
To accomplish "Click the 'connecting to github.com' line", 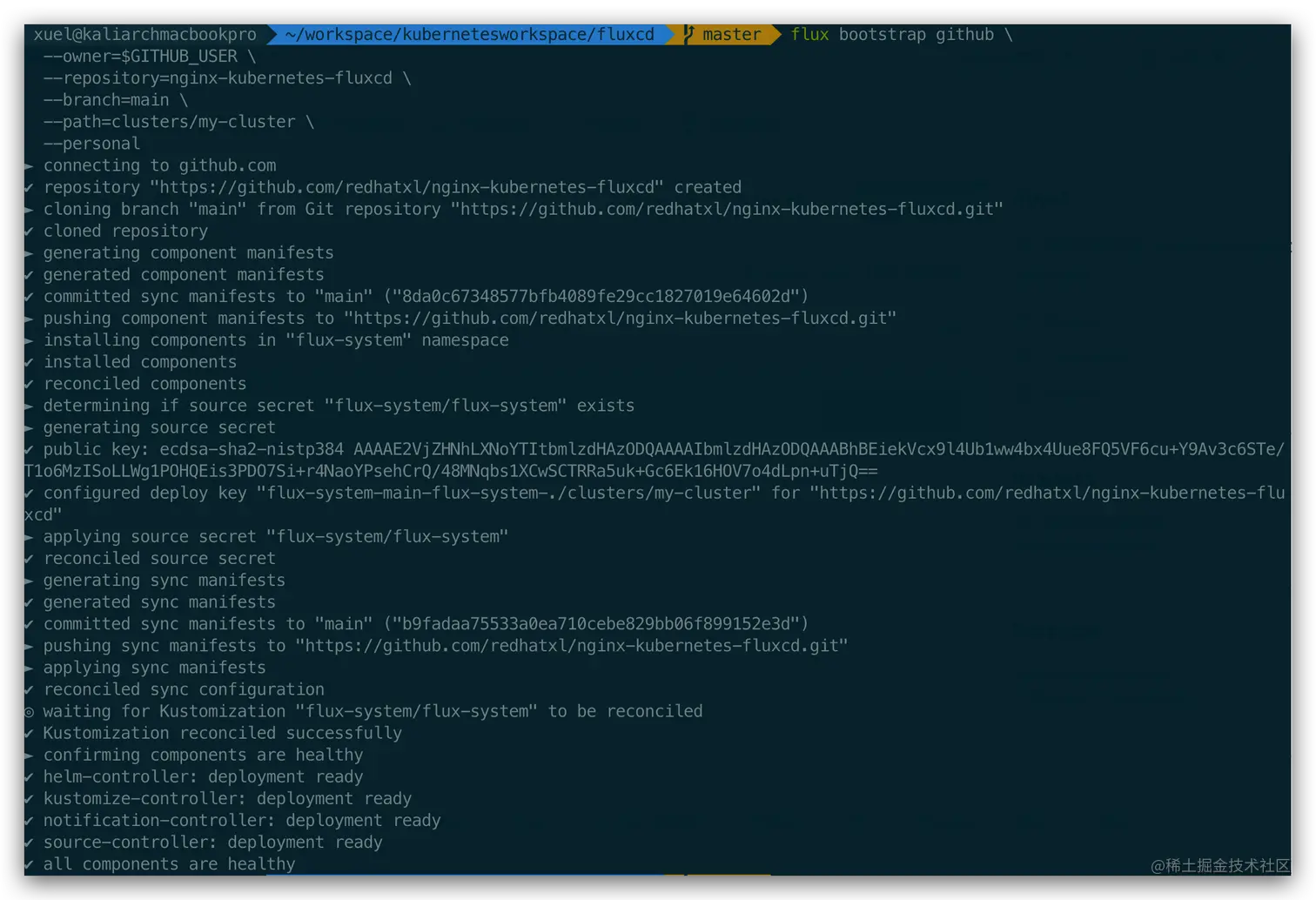I will 159,165.
